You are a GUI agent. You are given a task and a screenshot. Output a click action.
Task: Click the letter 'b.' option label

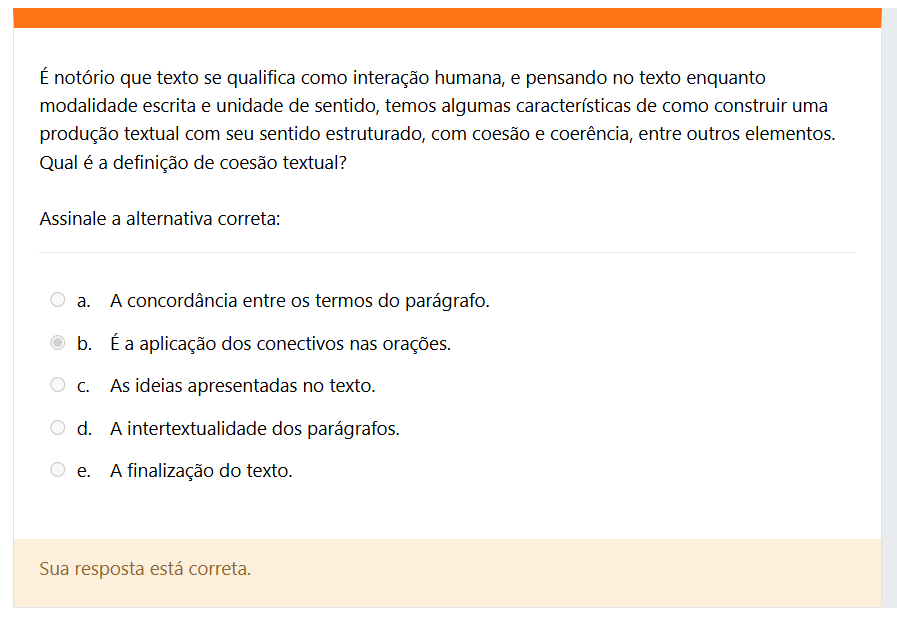[x=84, y=344]
